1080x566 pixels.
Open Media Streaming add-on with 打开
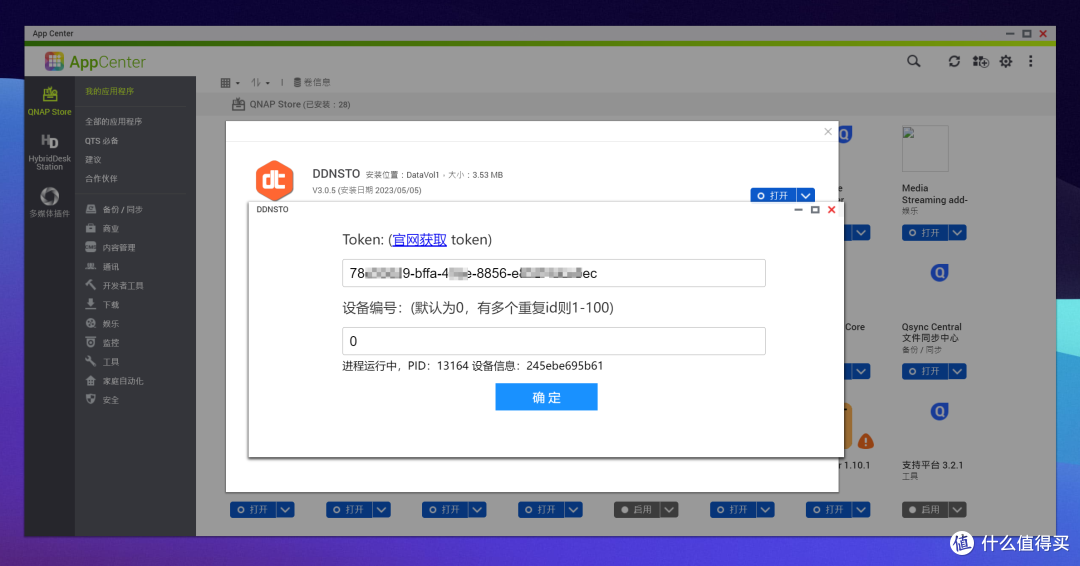(x=925, y=233)
